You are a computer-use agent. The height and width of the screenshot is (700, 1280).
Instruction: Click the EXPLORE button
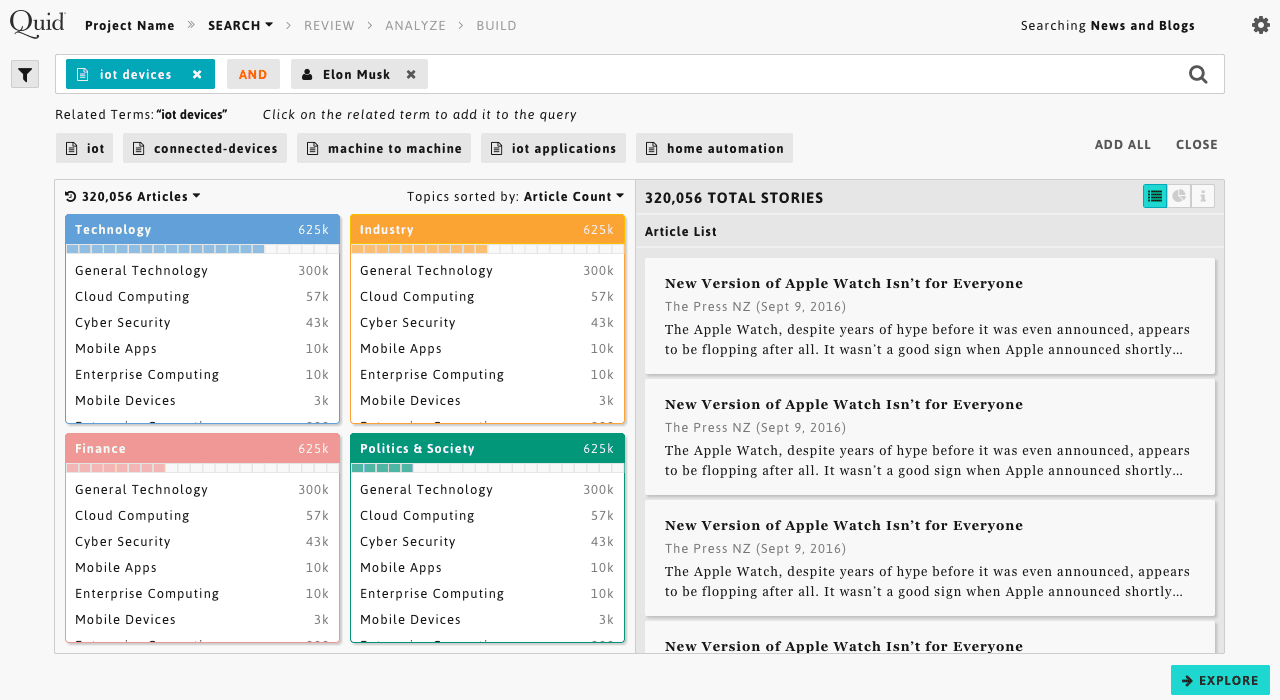1220,680
